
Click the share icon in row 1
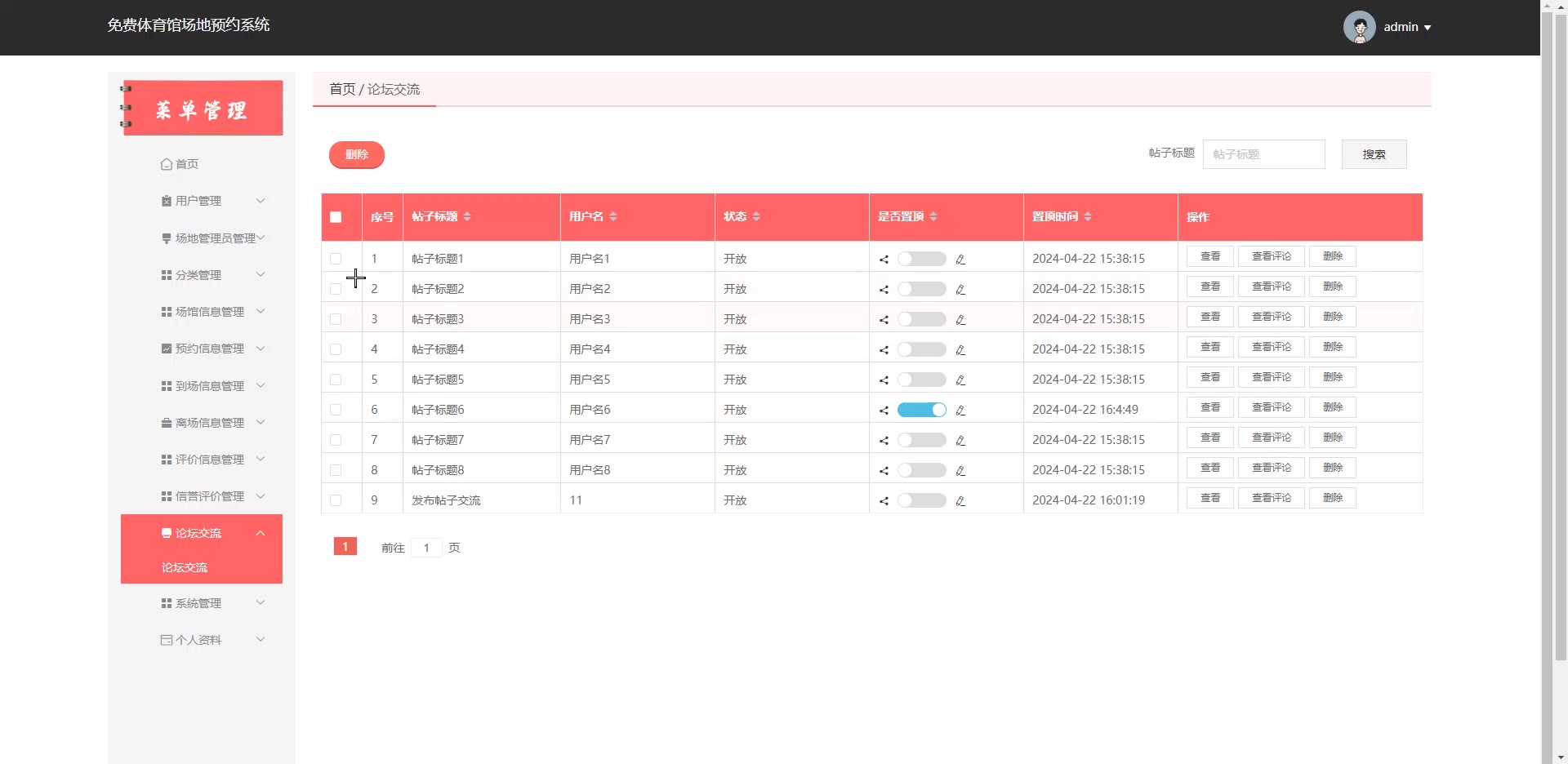click(x=884, y=260)
